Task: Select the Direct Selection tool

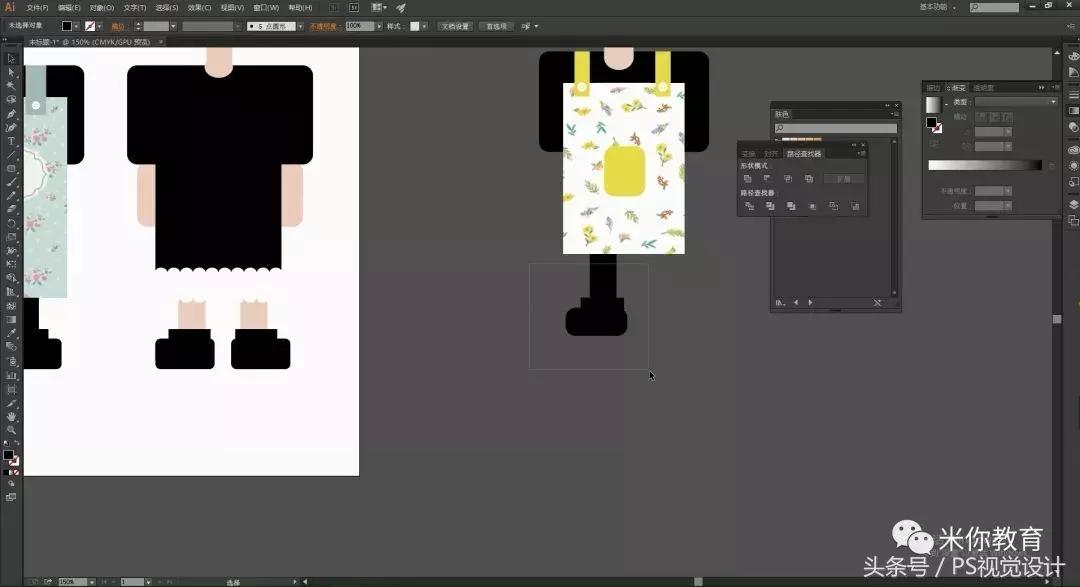Action: (12, 72)
